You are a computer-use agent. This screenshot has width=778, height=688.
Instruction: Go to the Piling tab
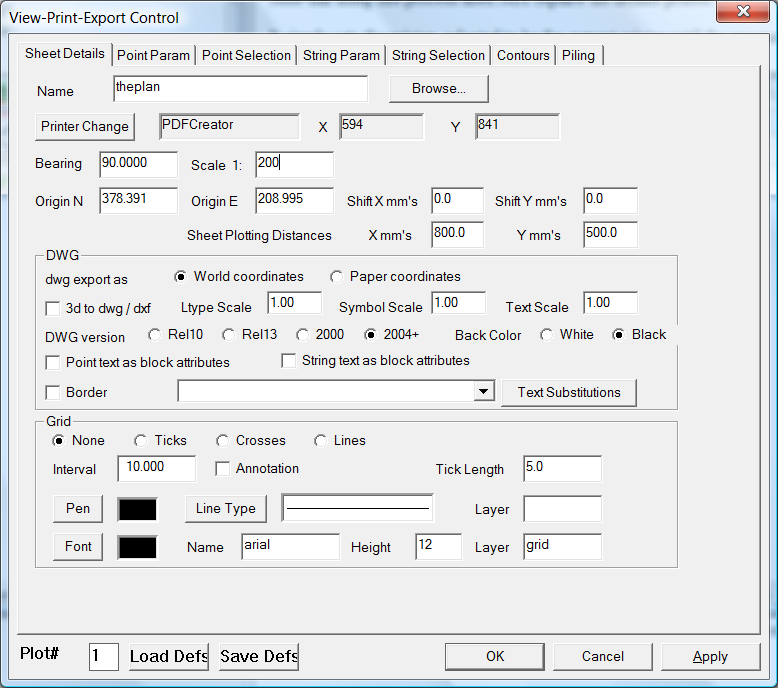pos(579,55)
